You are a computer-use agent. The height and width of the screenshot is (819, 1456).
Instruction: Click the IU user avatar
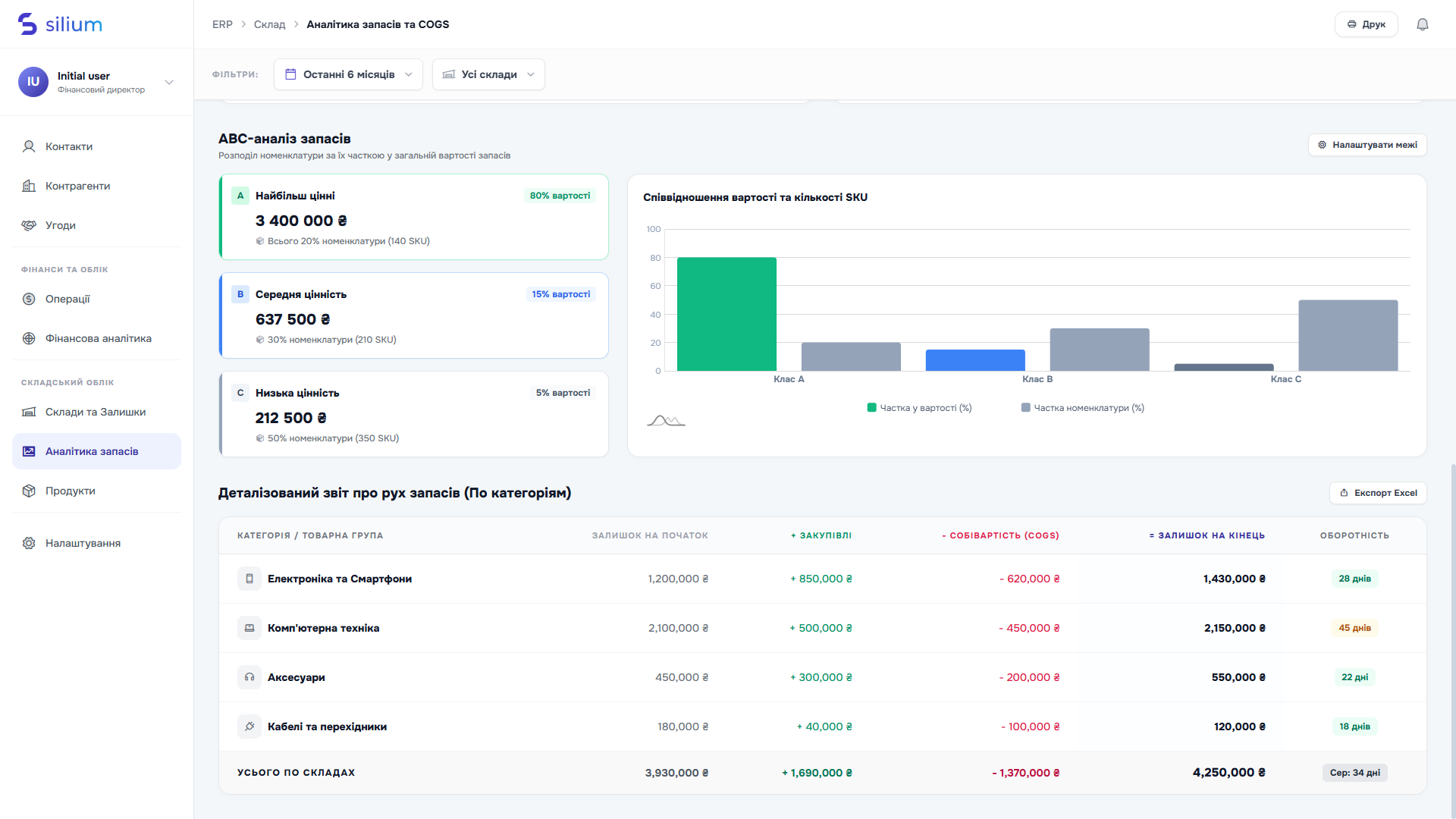(33, 82)
